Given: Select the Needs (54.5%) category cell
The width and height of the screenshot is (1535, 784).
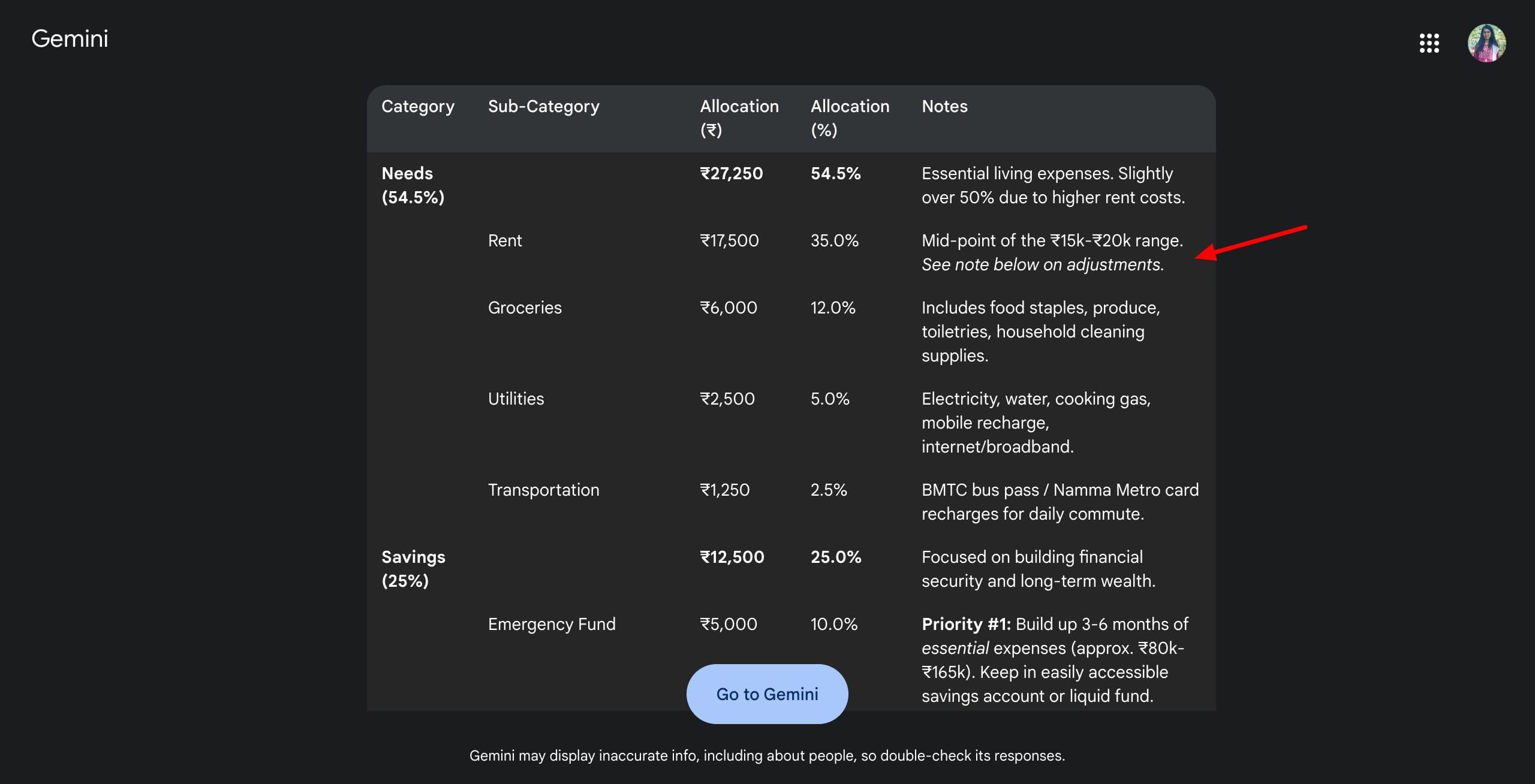Looking at the screenshot, I should tap(413, 185).
